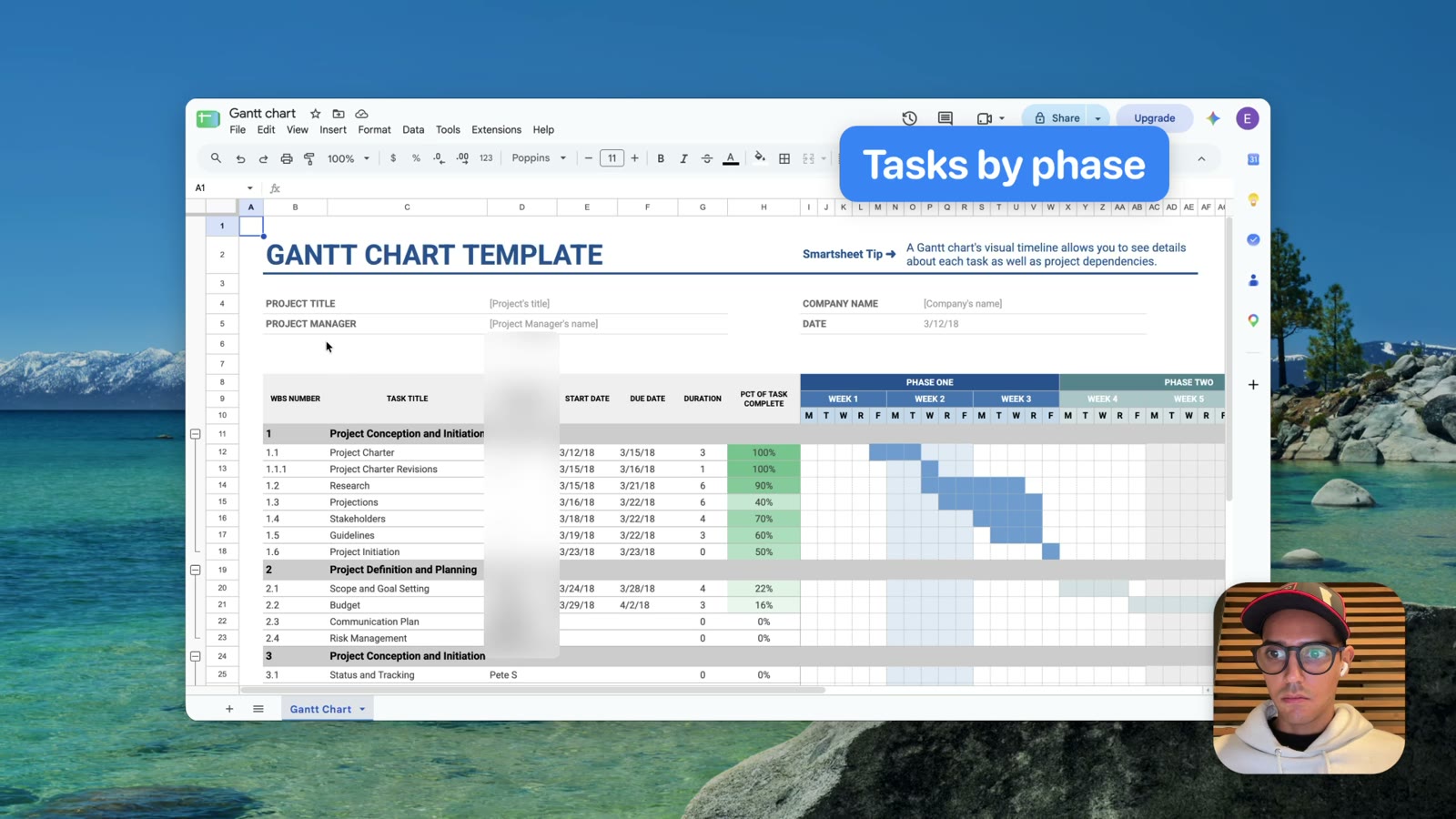Viewport: 1456px width, 819px height.
Task: Open the Poppins font dropdown
Action: coord(539,158)
